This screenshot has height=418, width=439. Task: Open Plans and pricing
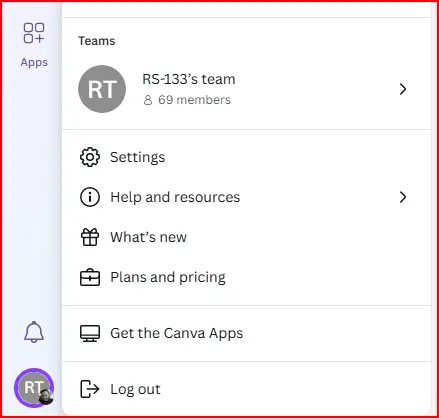click(247, 277)
